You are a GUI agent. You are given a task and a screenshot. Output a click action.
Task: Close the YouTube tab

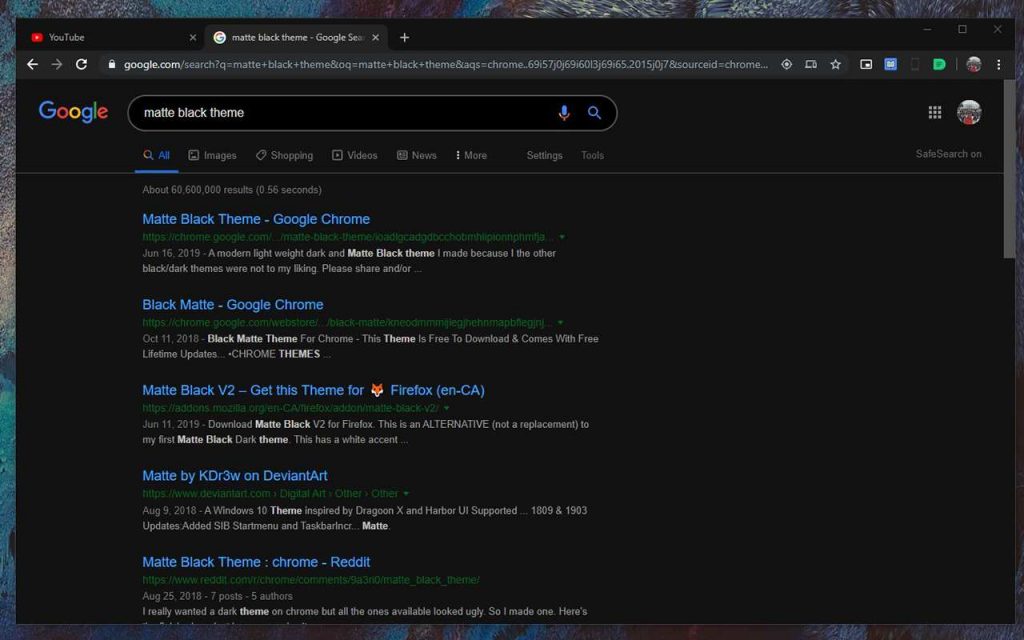point(193,37)
